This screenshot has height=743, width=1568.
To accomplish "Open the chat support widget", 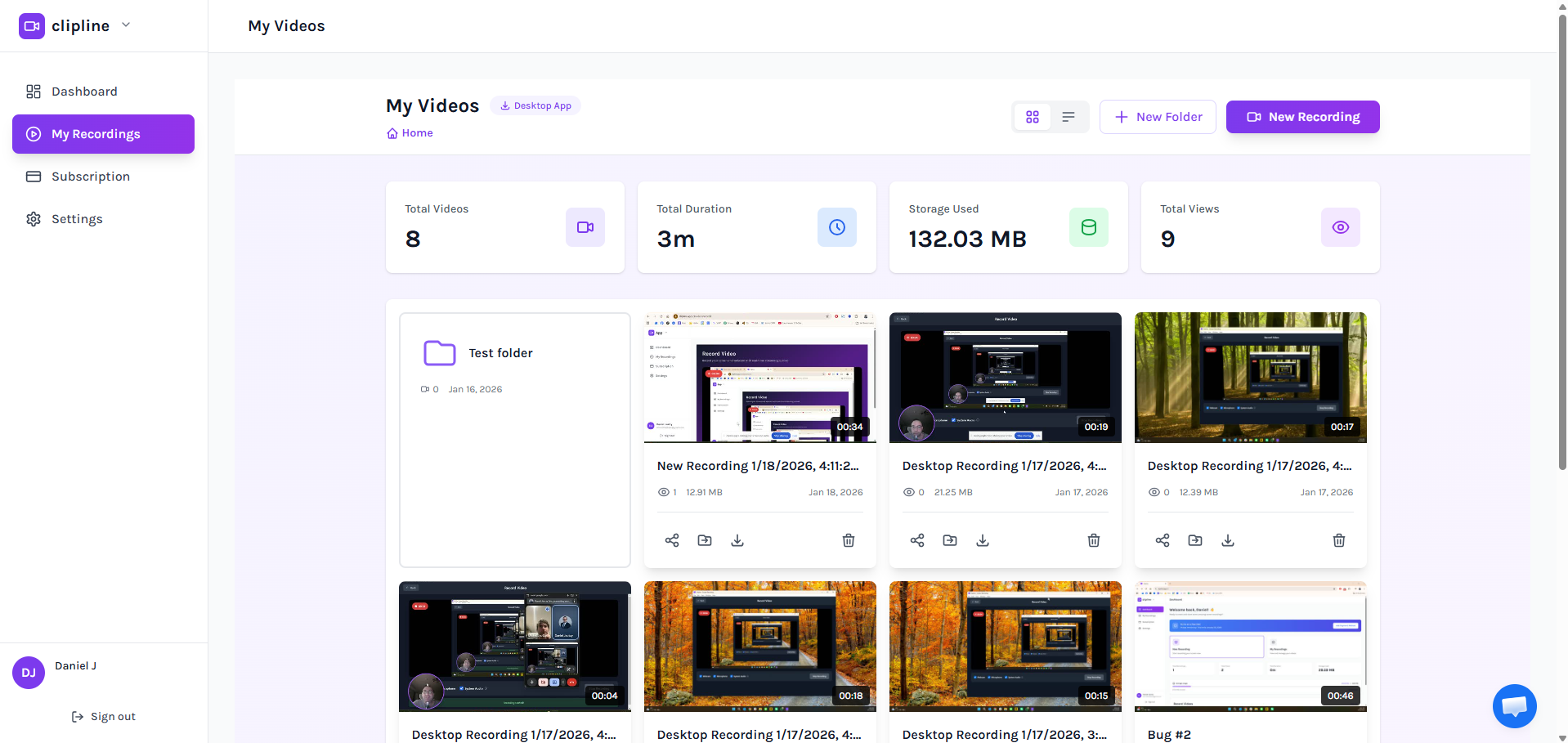I will (1515, 706).
